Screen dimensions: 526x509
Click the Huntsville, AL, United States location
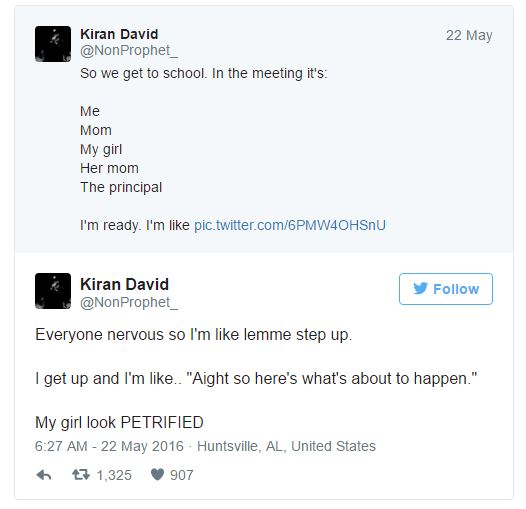click(286, 446)
